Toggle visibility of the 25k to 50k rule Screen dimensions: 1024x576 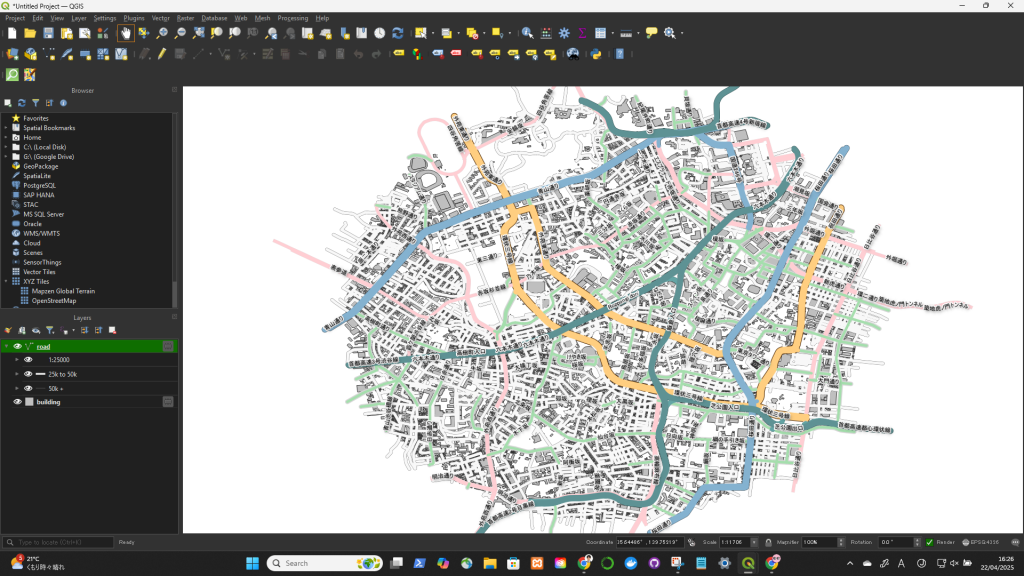point(28,374)
